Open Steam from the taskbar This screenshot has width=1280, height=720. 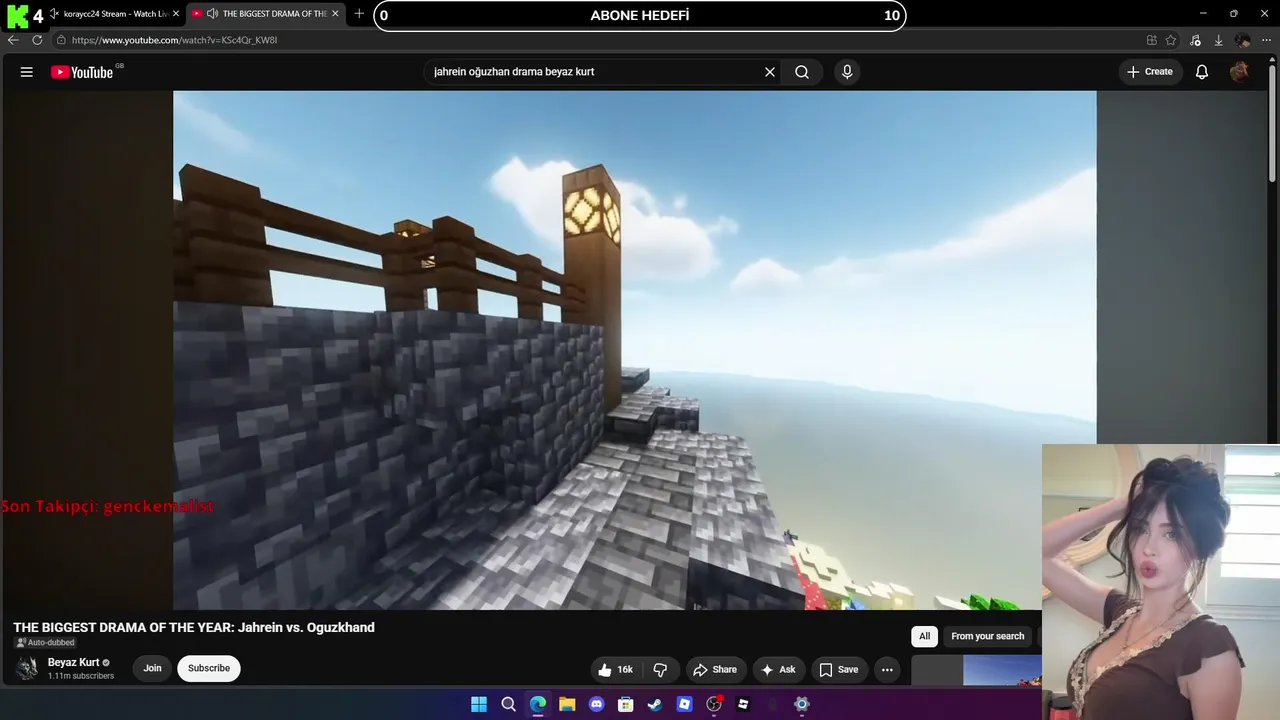coord(655,704)
